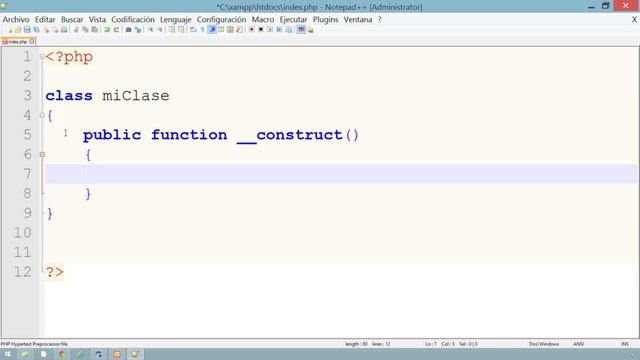Click the Copy toolbar icon
Screen dimensions: 640x360
[x=85, y=30]
